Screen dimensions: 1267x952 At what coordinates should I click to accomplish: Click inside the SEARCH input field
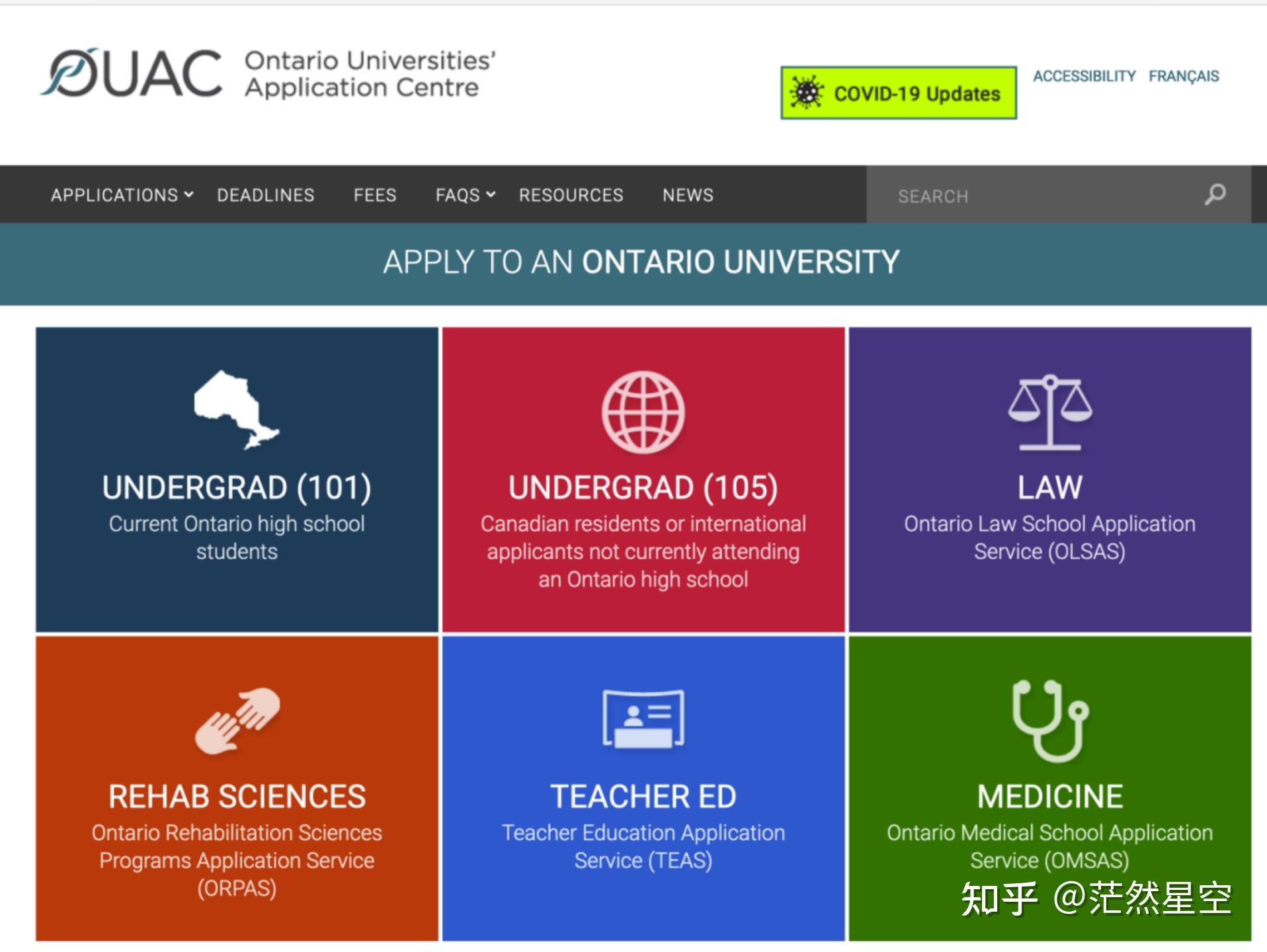(x=1025, y=196)
